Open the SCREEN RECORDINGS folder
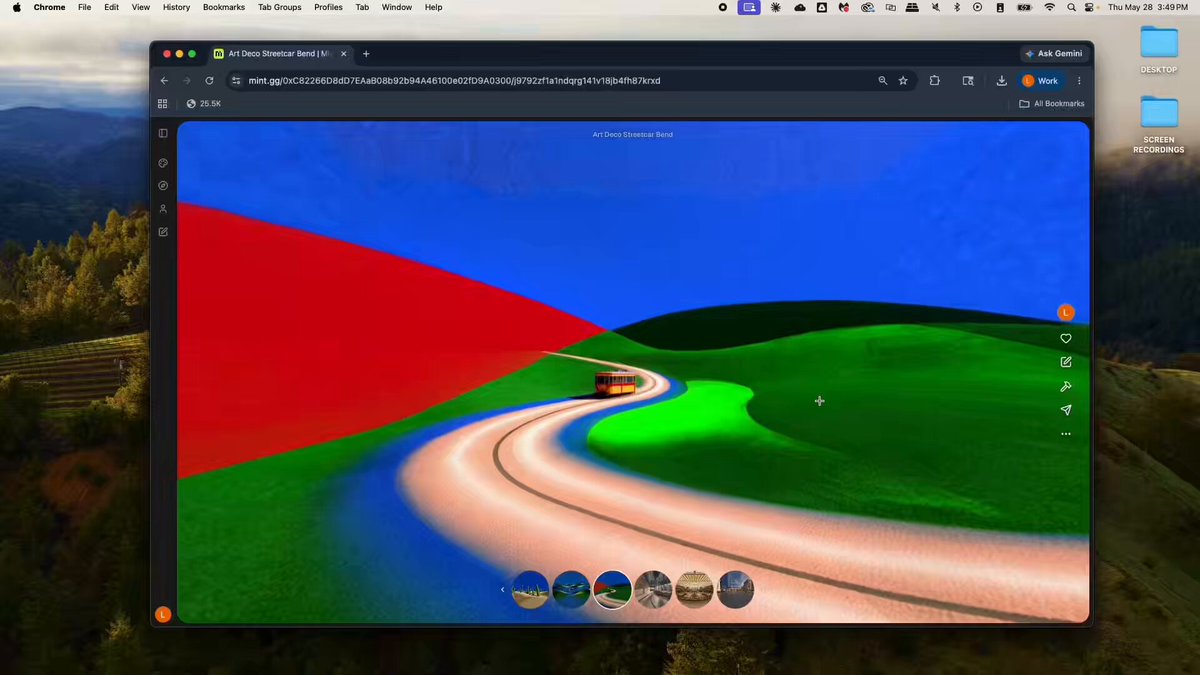1200x675 pixels. pos(1159,125)
